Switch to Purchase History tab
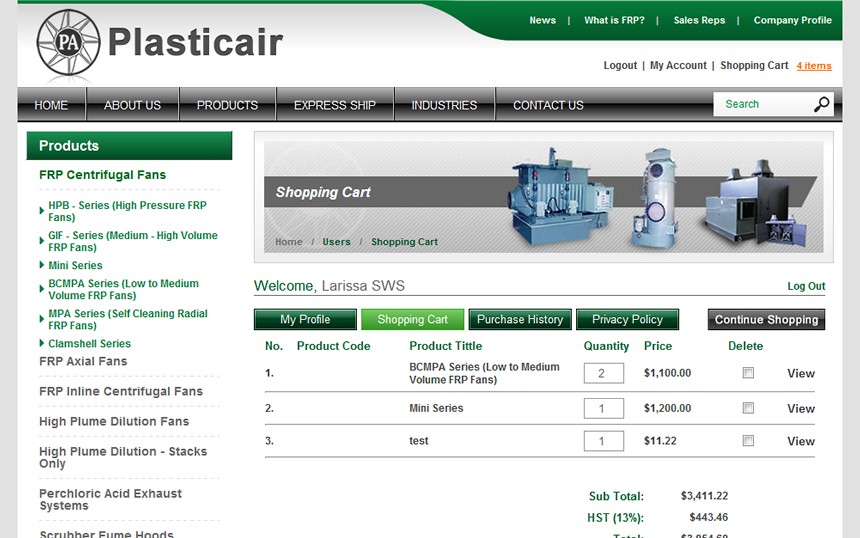860x538 pixels. (x=520, y=320)
